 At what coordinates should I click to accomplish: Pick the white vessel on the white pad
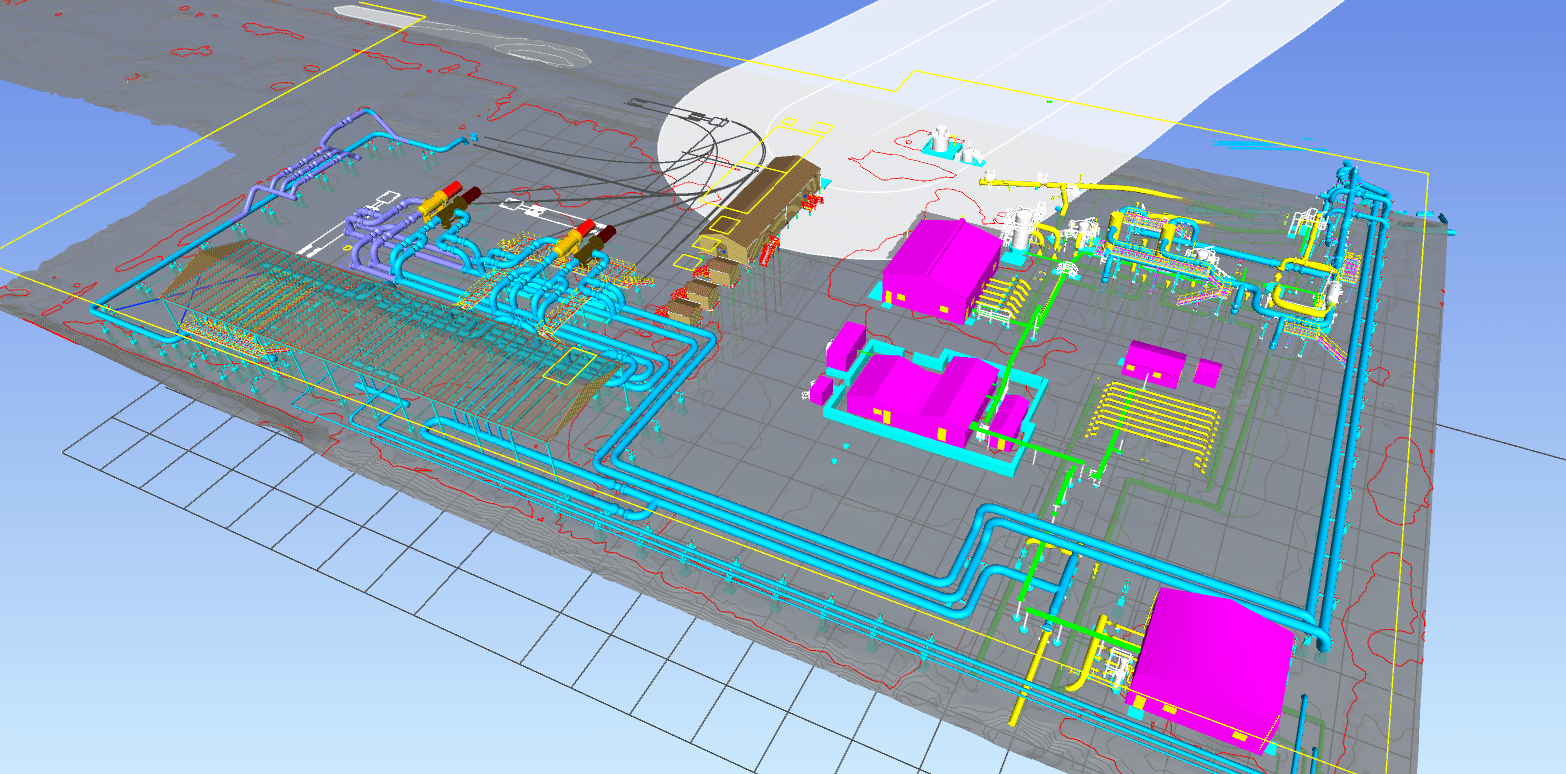941,138
